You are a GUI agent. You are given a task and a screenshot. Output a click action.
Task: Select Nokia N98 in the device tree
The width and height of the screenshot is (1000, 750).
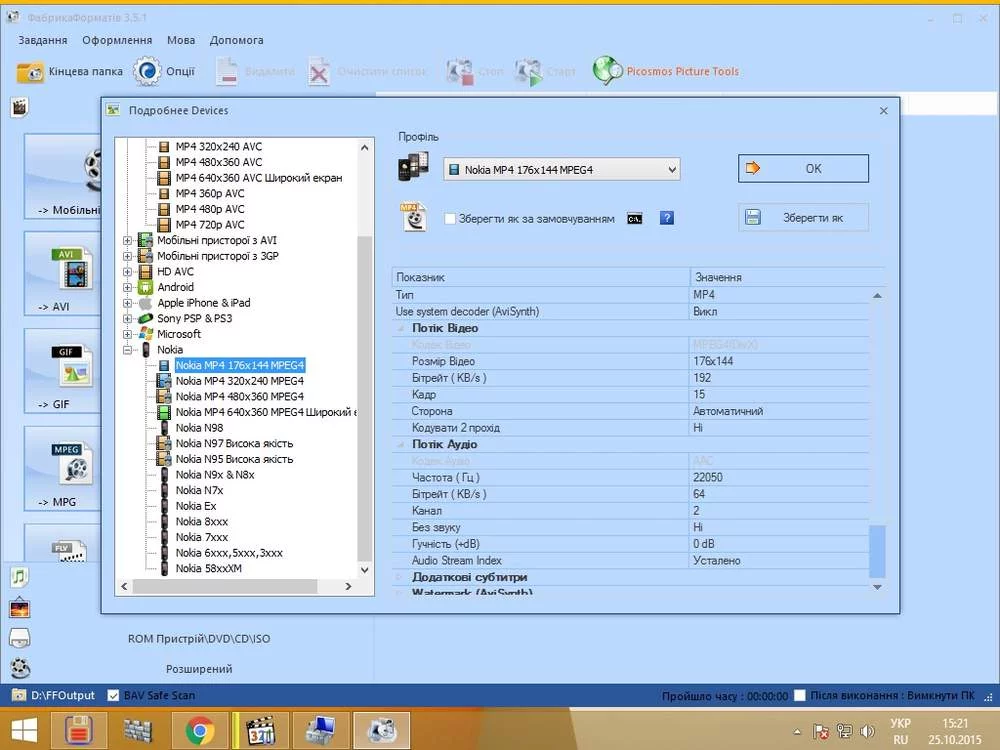coord(199,428)
